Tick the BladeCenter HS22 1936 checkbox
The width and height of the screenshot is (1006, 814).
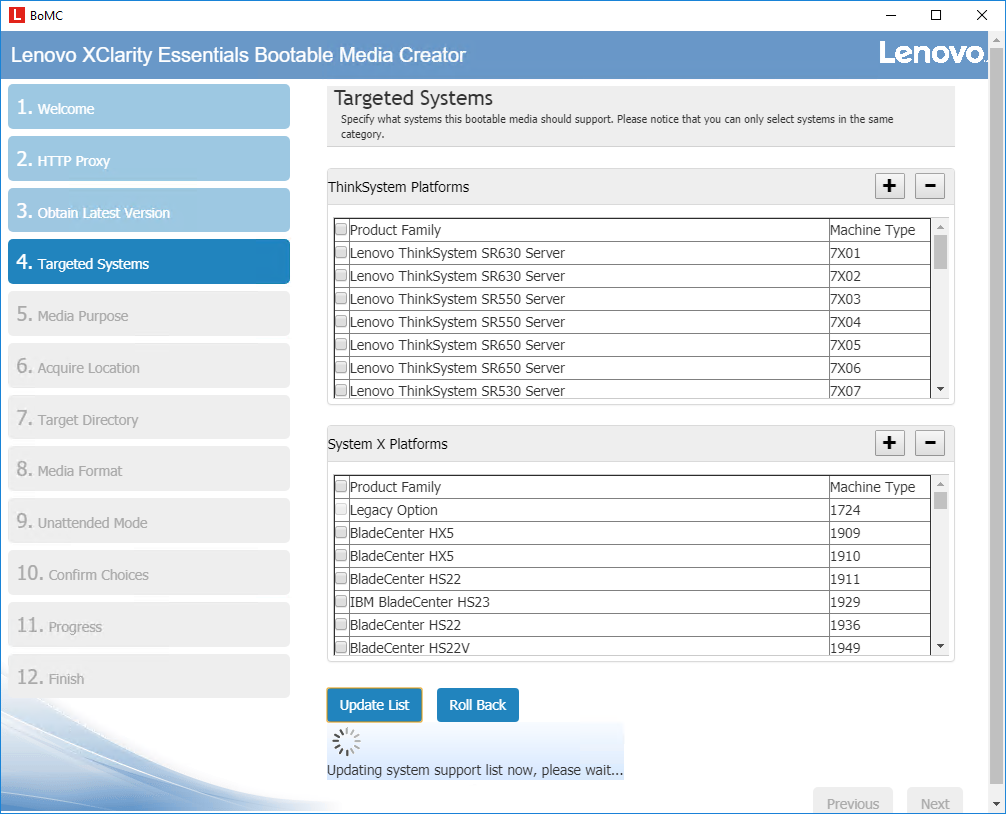pos(341,625)
